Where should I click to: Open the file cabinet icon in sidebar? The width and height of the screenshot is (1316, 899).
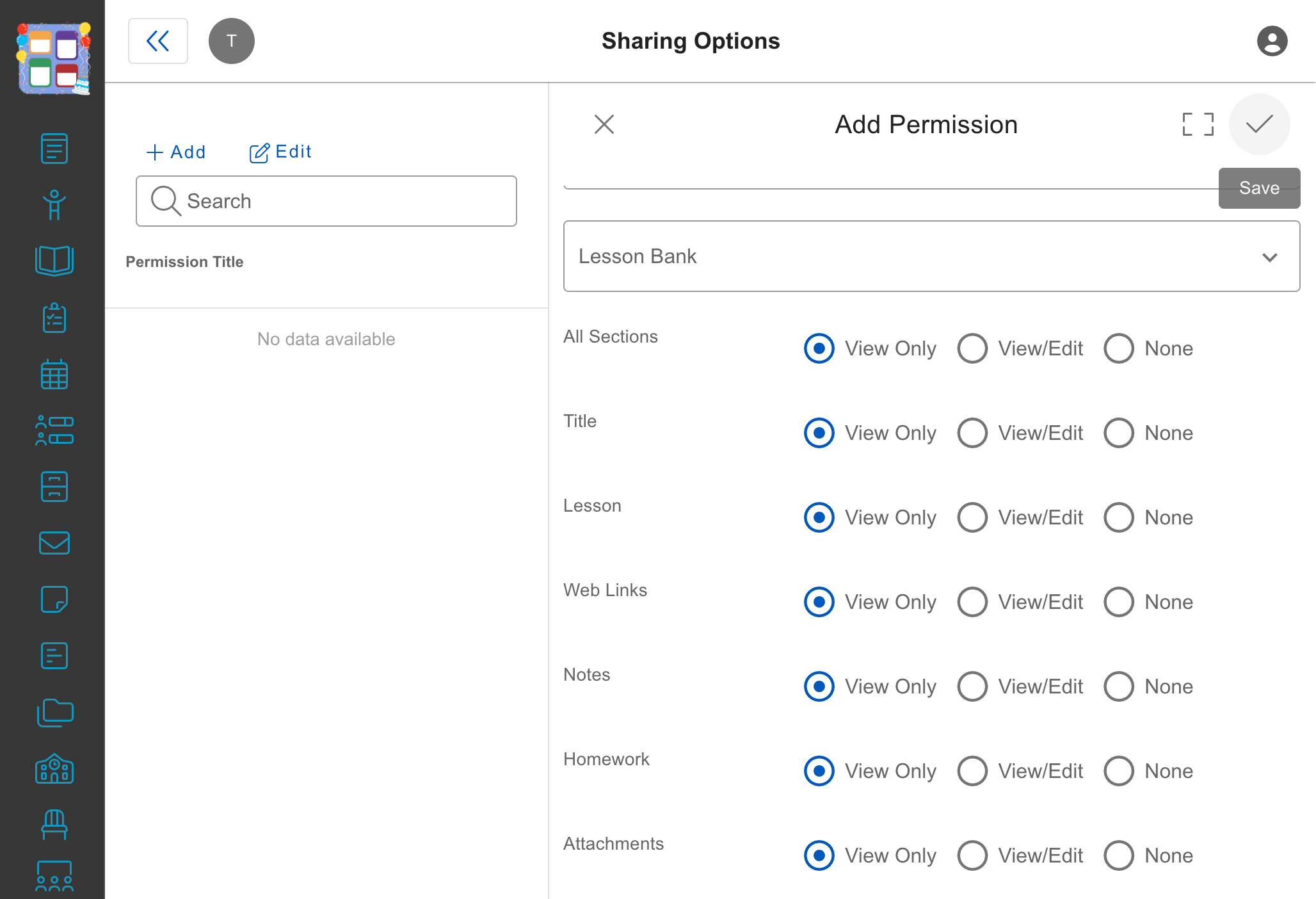coord(54,487)
